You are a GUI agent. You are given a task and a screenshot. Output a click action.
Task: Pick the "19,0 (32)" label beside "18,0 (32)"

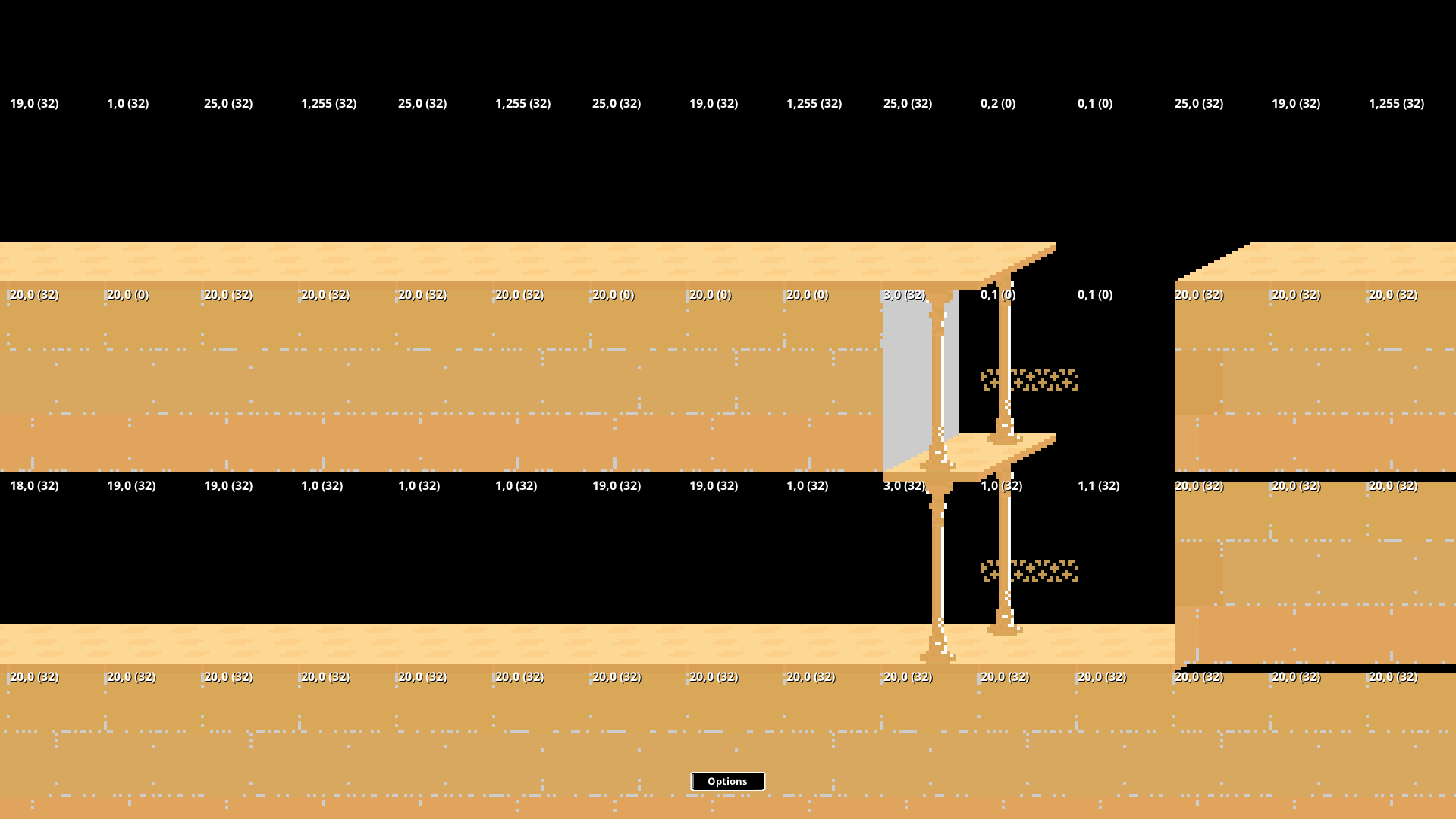pos(131,485)
